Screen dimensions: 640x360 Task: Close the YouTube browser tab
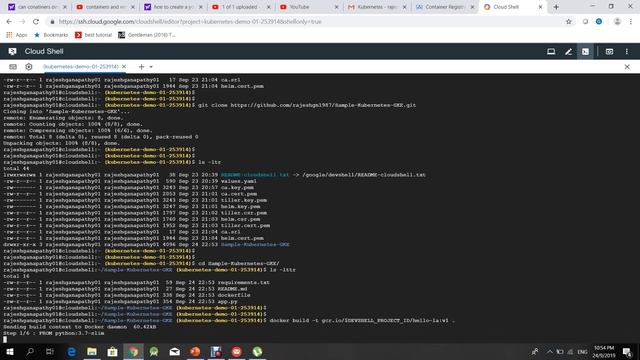(x=336, y=7)
